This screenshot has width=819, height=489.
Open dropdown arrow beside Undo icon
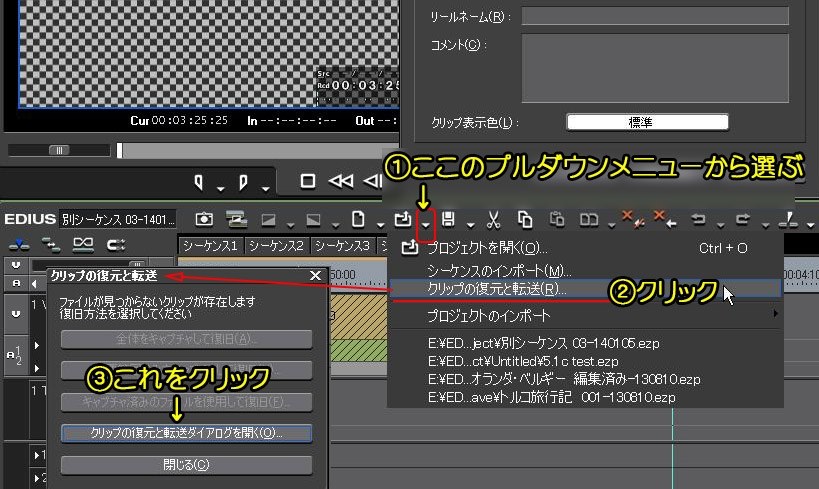pos(720,225)
